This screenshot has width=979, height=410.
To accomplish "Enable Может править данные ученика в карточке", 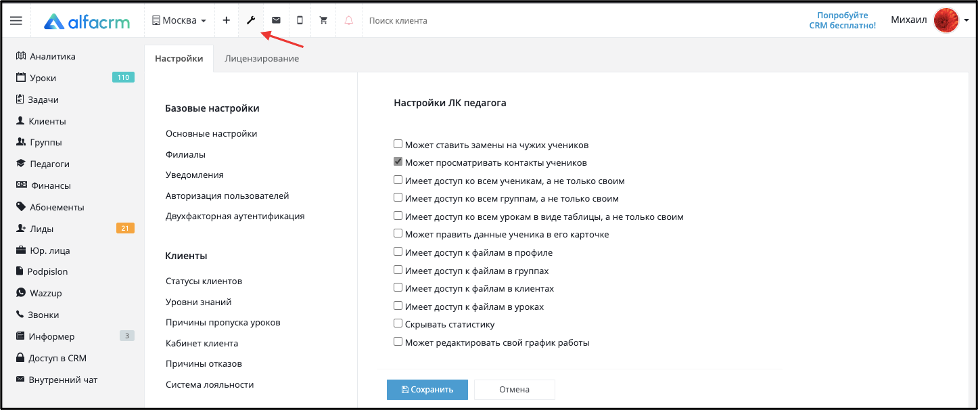I will tap(398, 235).
